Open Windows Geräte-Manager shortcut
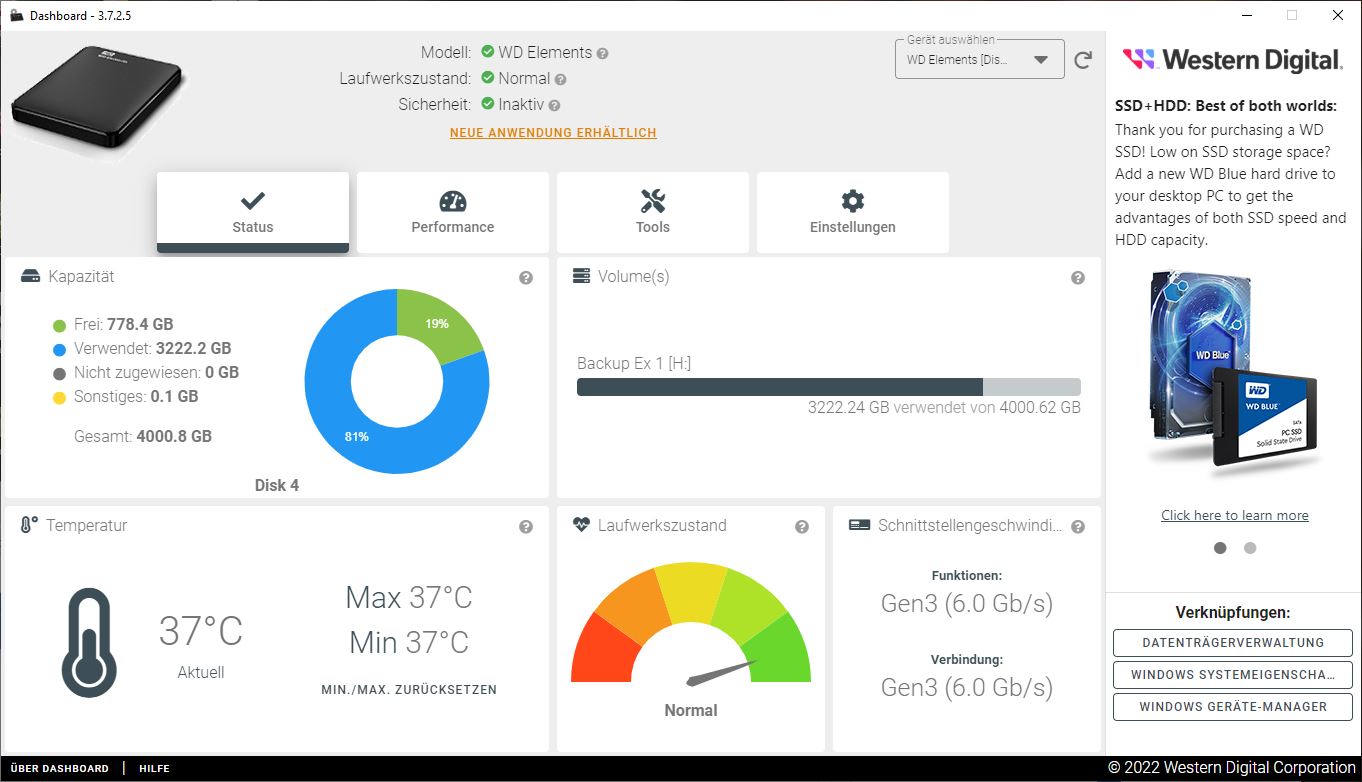The width and height of the screenshot is (1362, 782). coord(1233,707)
